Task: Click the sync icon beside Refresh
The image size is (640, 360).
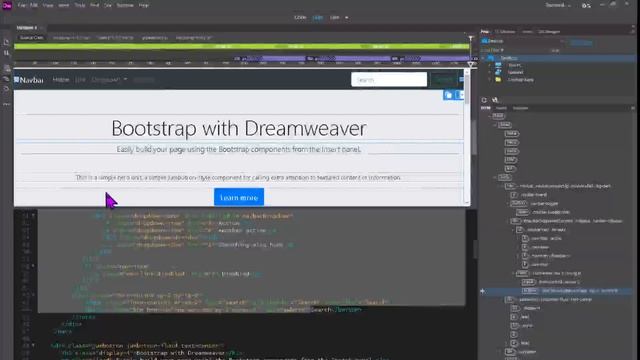Action: [x=495, y=100]
